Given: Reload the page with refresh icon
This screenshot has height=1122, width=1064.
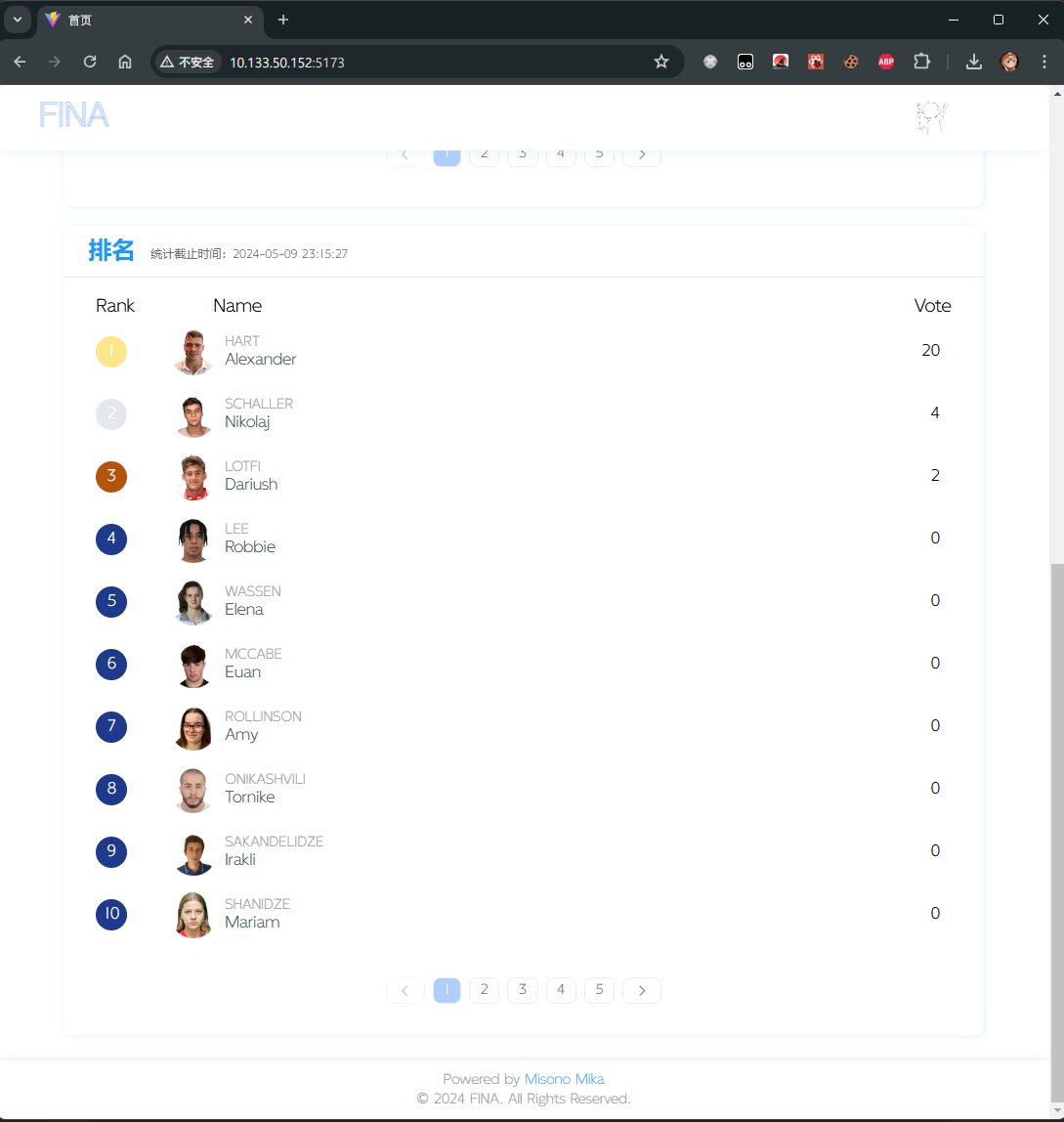Looking at the screenshot, I should pos(90,63).
